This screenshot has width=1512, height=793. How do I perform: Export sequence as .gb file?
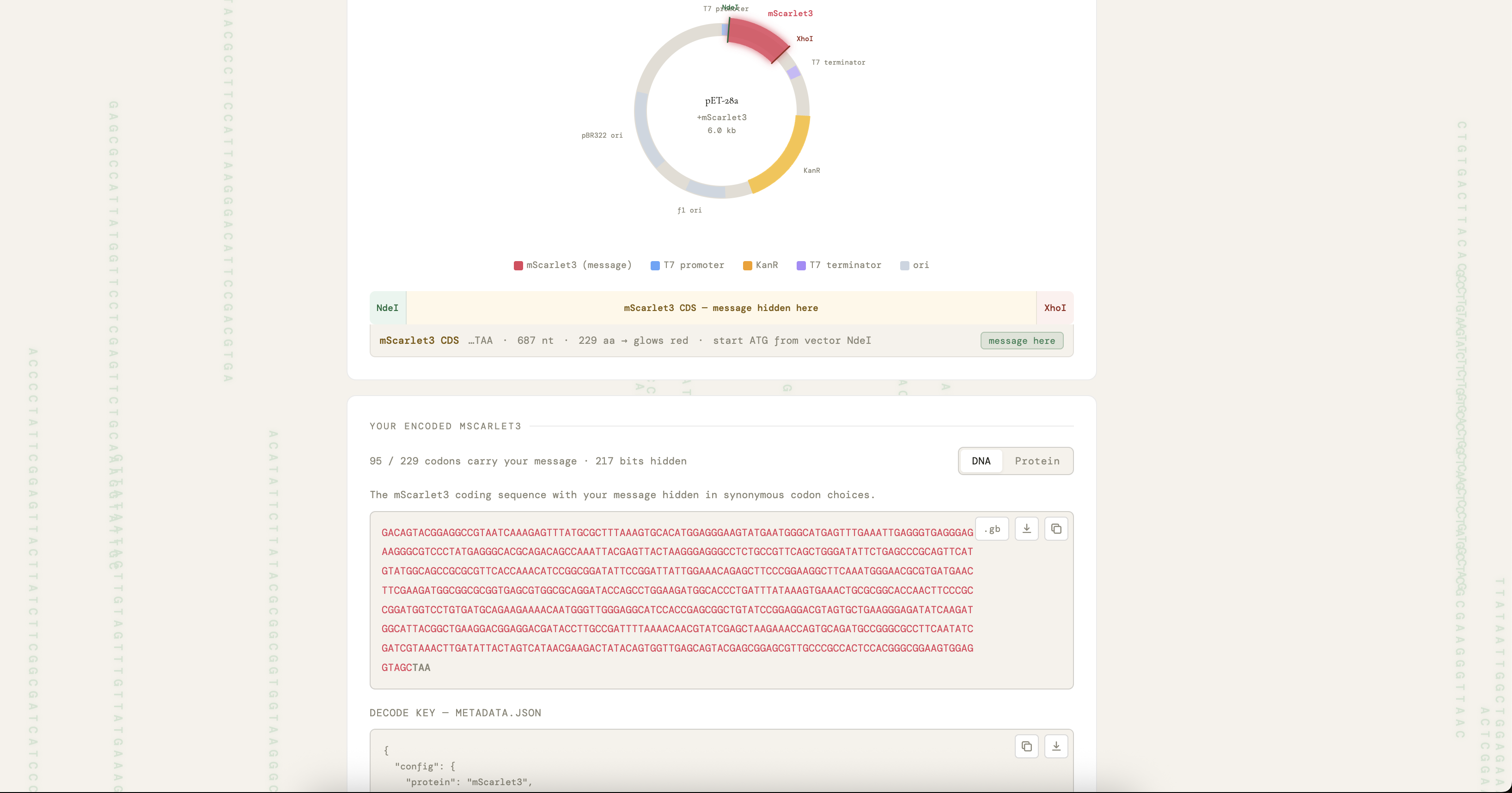[992, 529]
